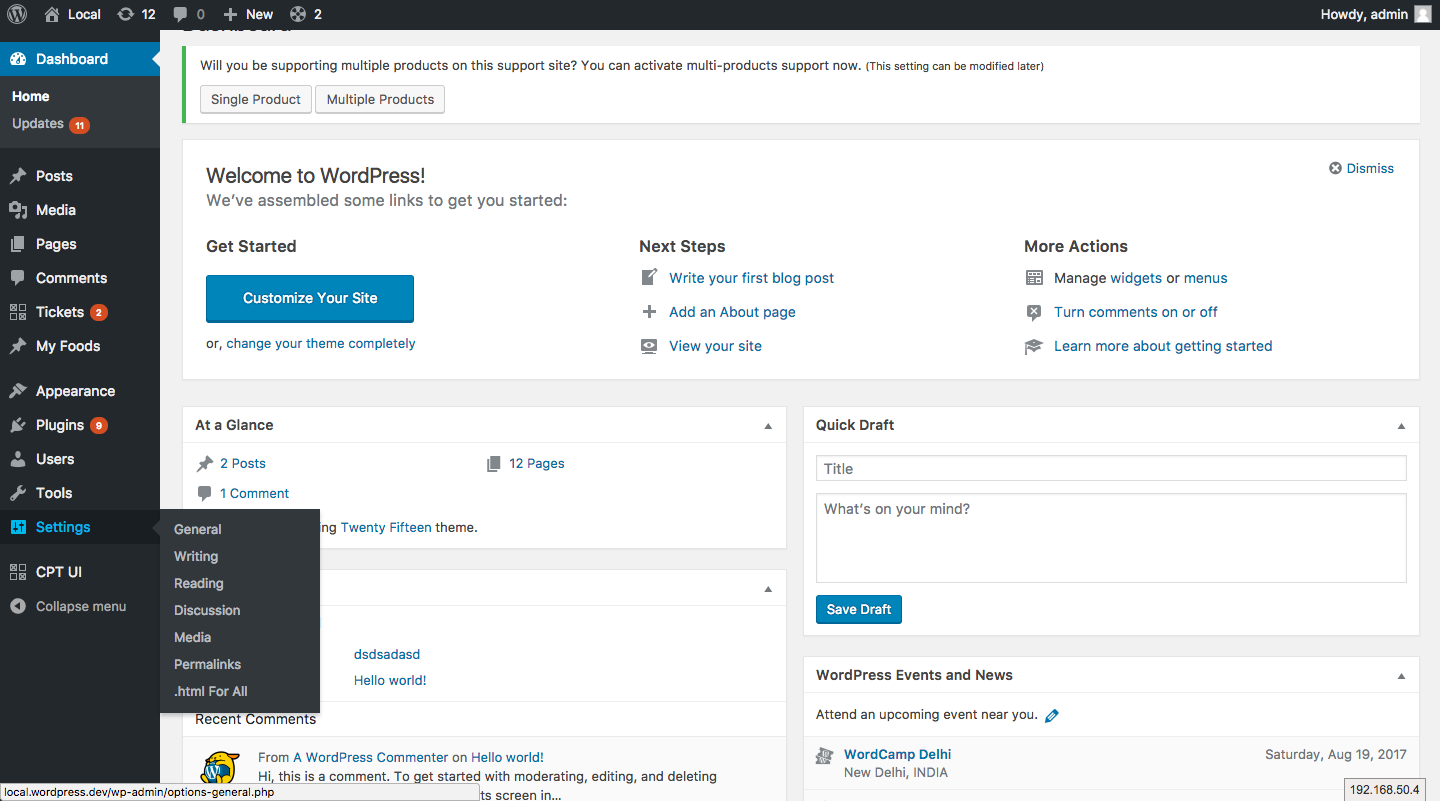This screenshot has height=801, width=1440.
Task: Open the Reading settings submenu item
Action: [x=198, y=583]
